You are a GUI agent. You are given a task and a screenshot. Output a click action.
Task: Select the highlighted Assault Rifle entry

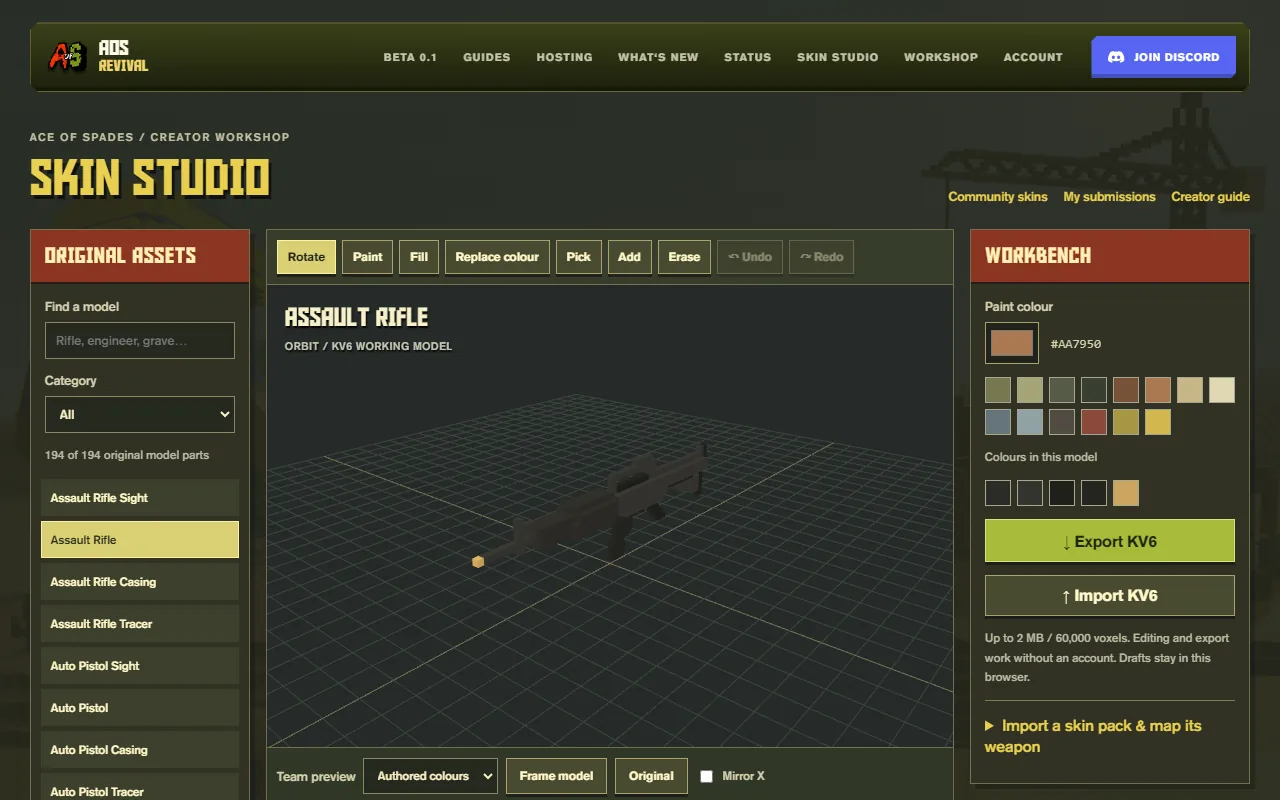coord(140,540)
